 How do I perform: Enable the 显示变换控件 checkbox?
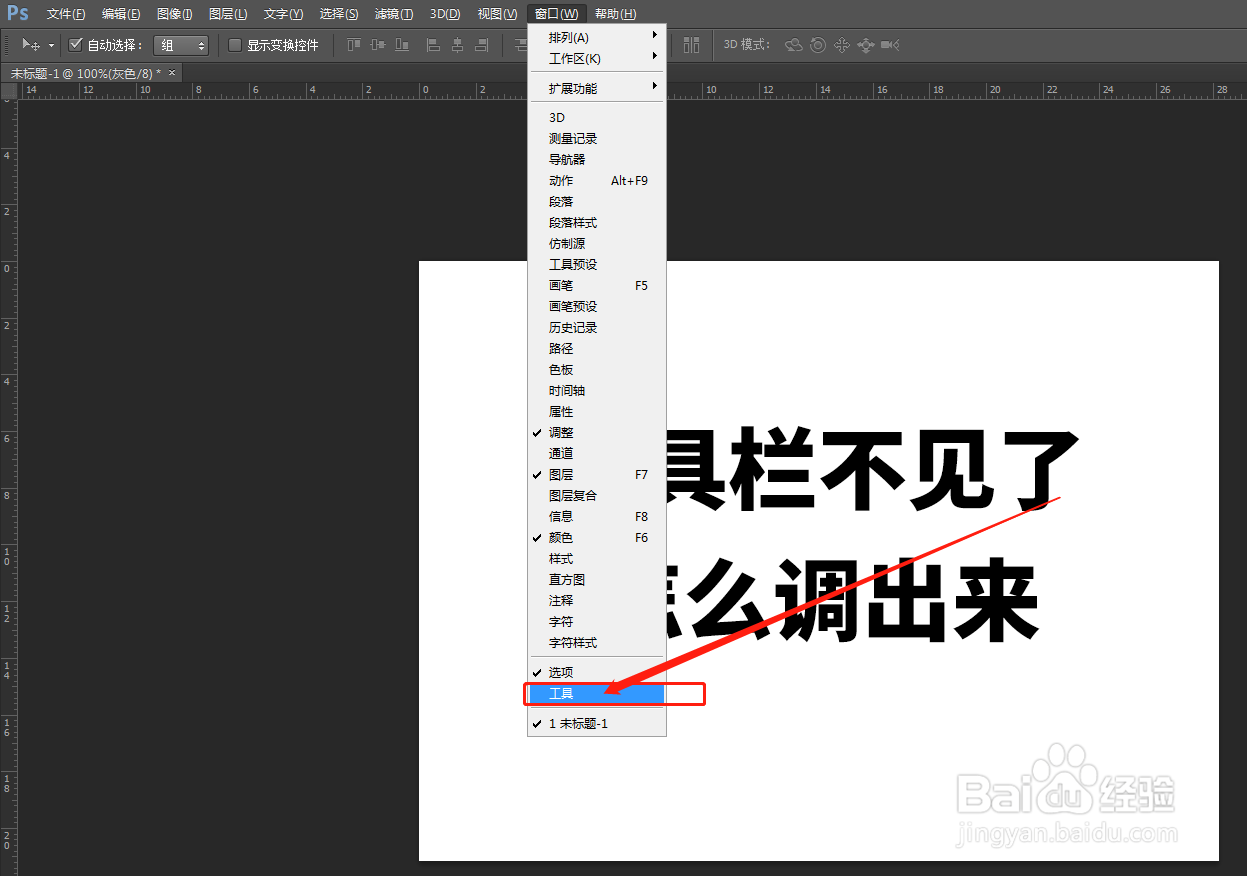click(x=235, y=45)
